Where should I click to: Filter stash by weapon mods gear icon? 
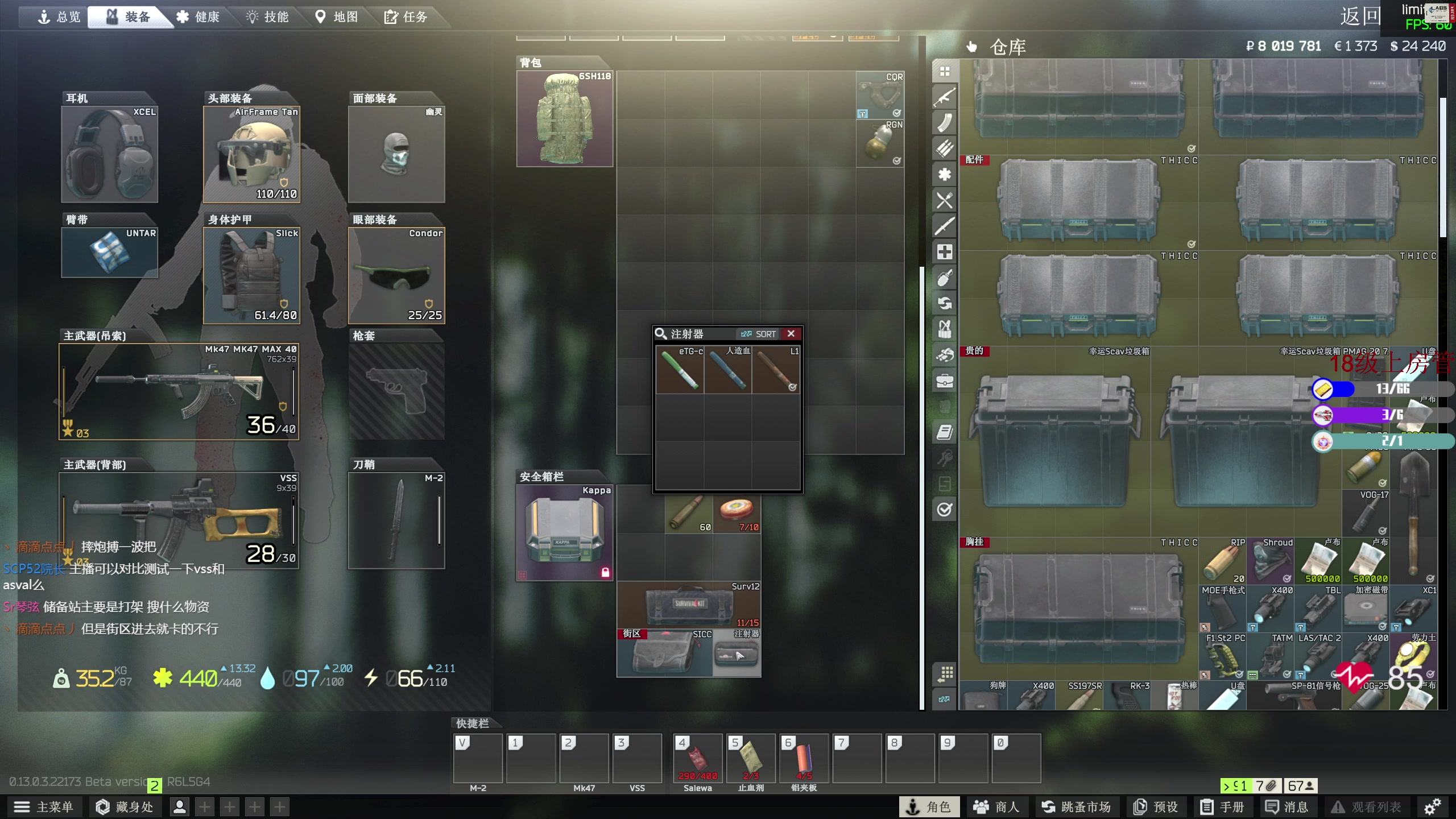tap(945, 175)
